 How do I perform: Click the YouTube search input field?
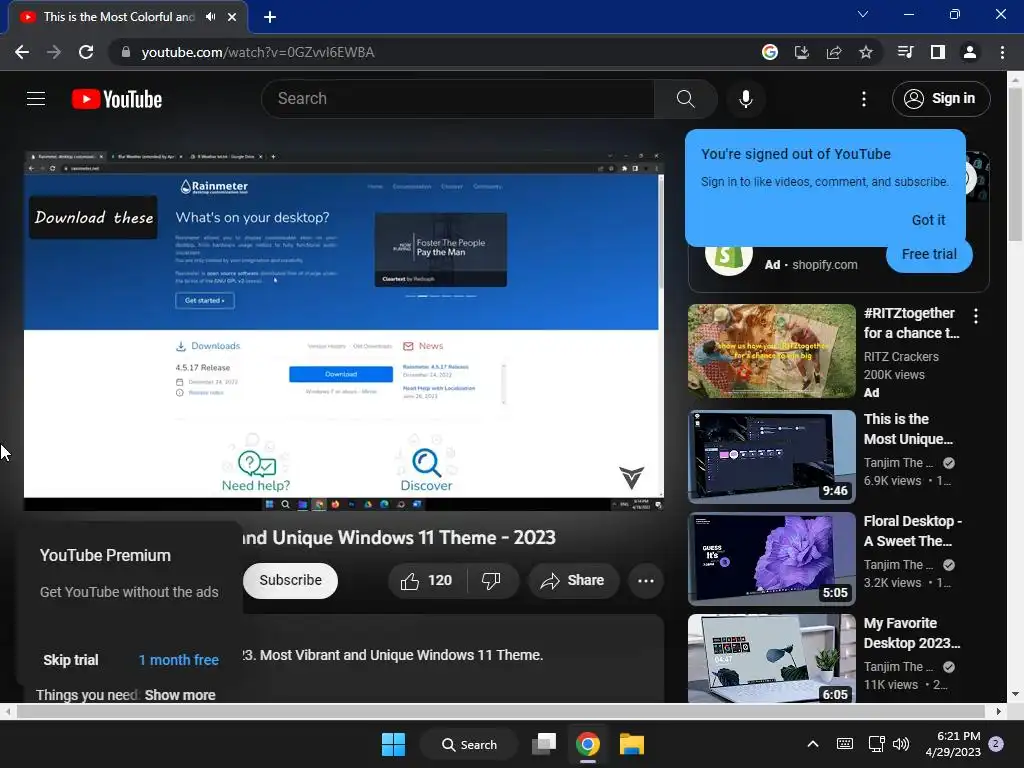coord(458,99)
